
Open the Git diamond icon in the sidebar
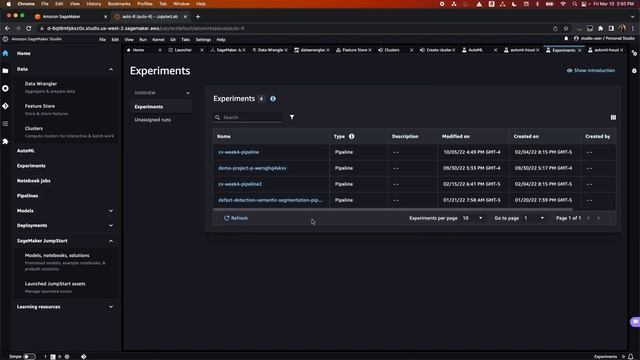pos(5,106)
